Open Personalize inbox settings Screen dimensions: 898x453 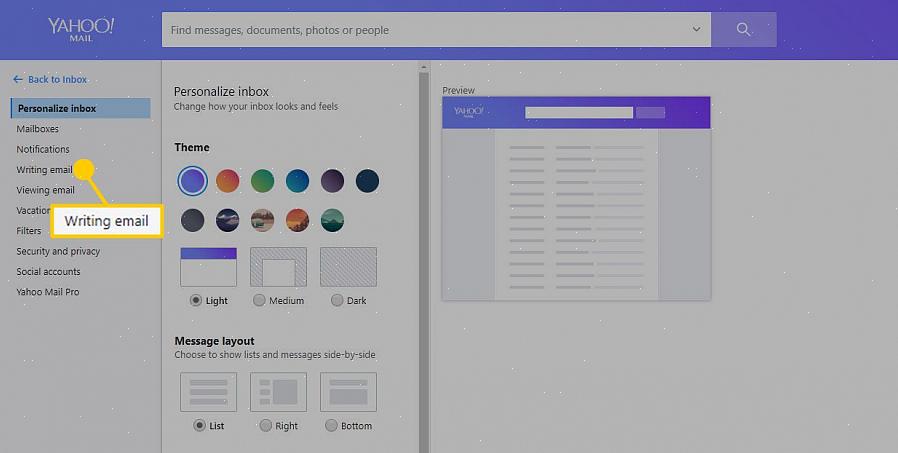pyautogui.click(x=81, y=108)
